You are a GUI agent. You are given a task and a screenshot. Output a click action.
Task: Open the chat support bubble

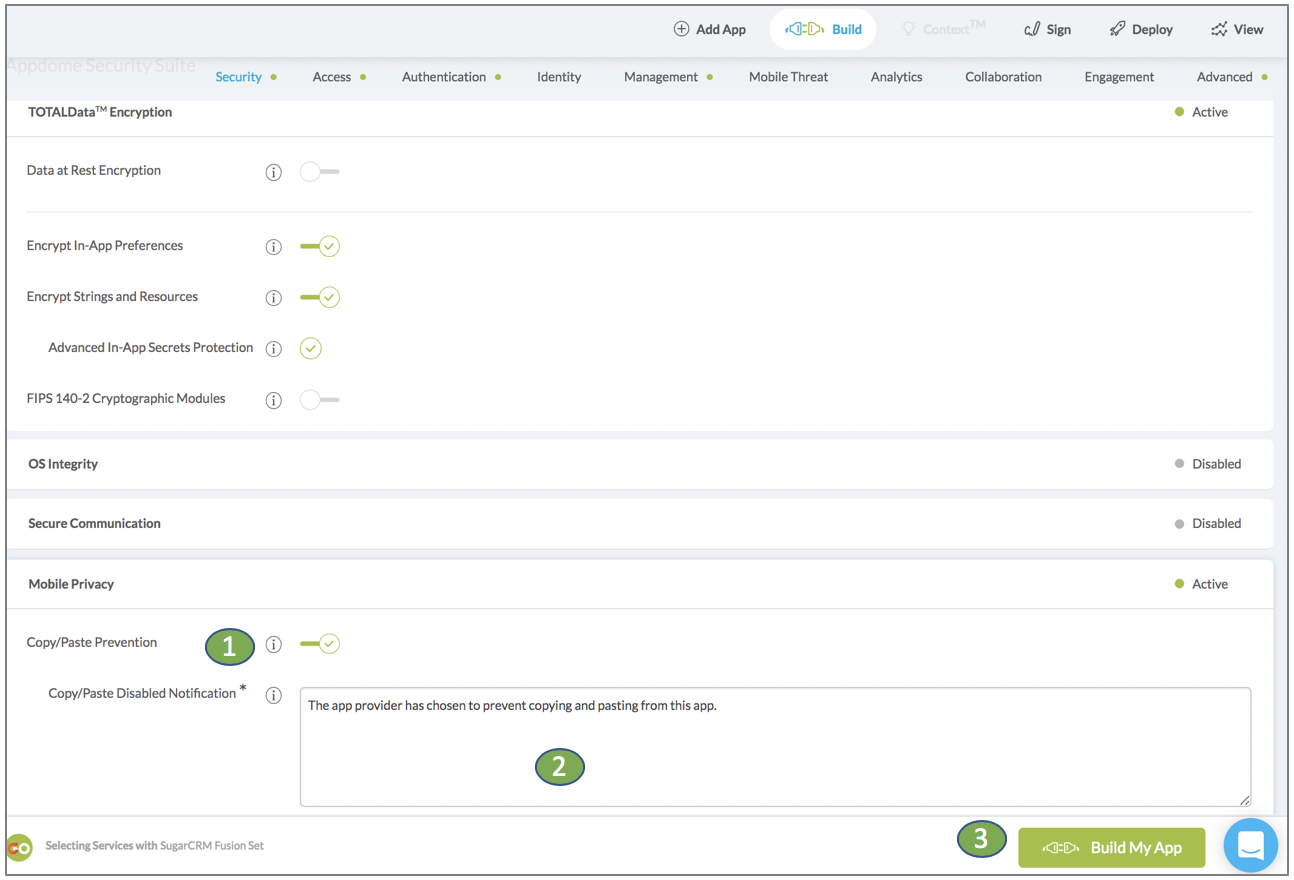[1250, 846]
